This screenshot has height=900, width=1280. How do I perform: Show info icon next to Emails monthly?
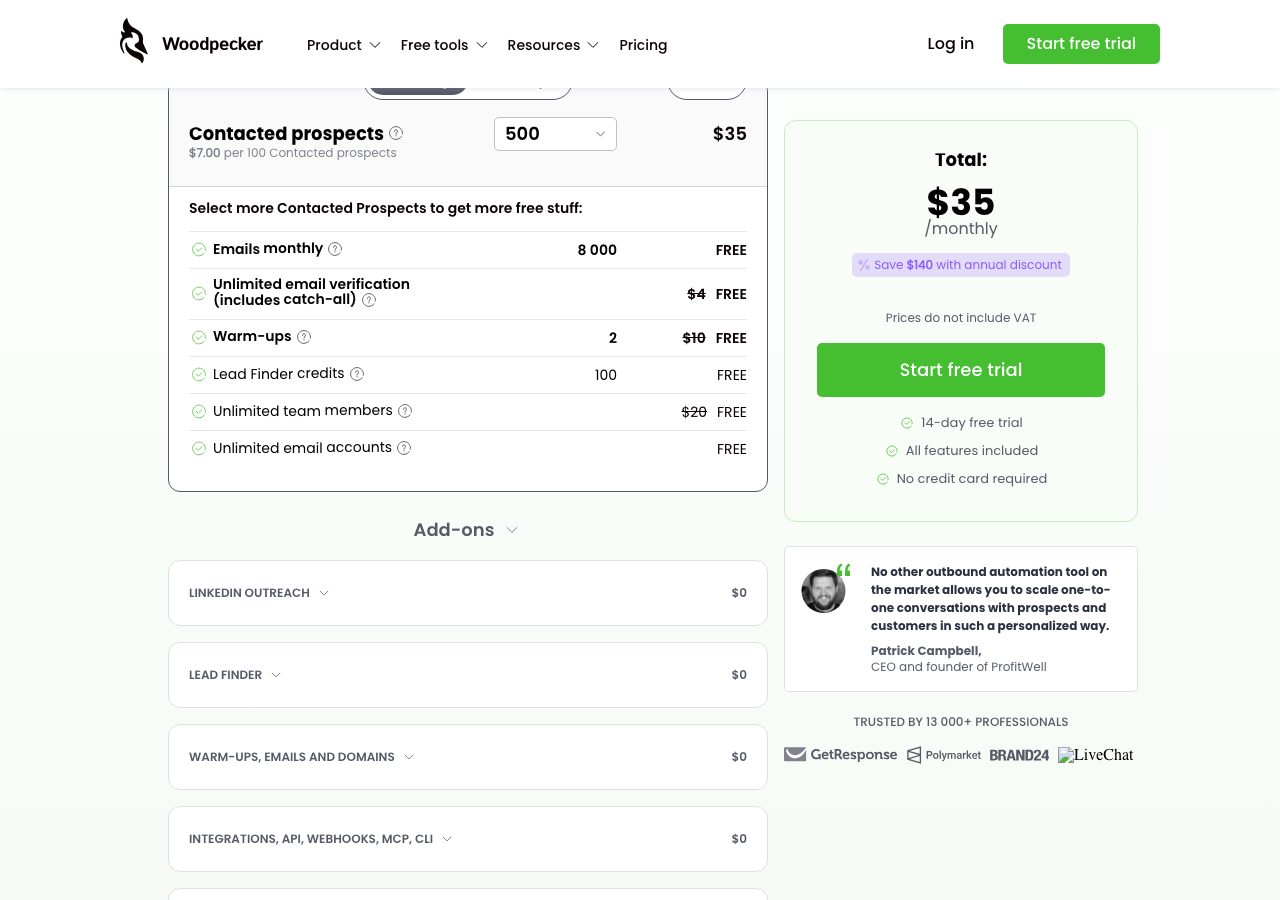tap(335, 249)
